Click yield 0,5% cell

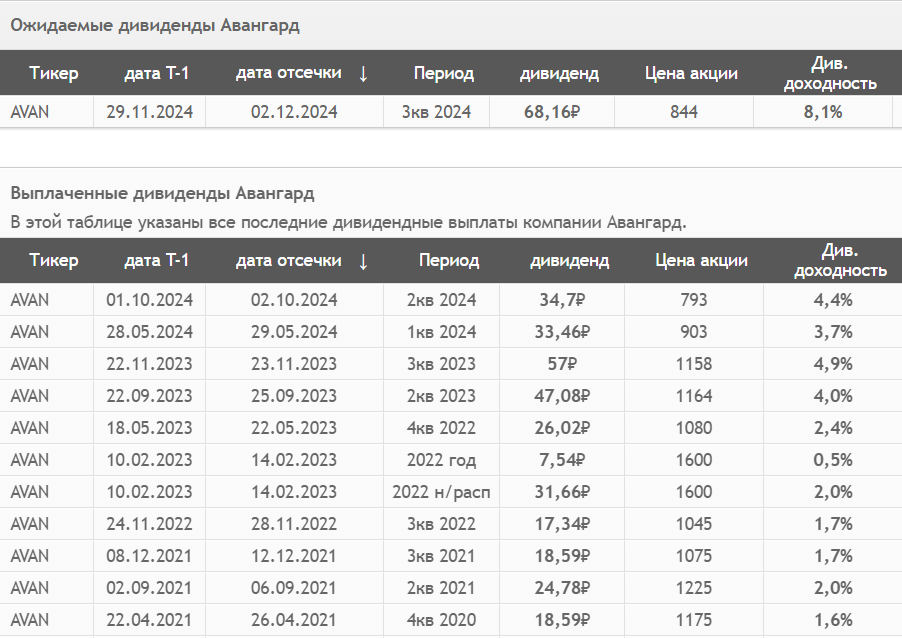click(x=833, y=460)
